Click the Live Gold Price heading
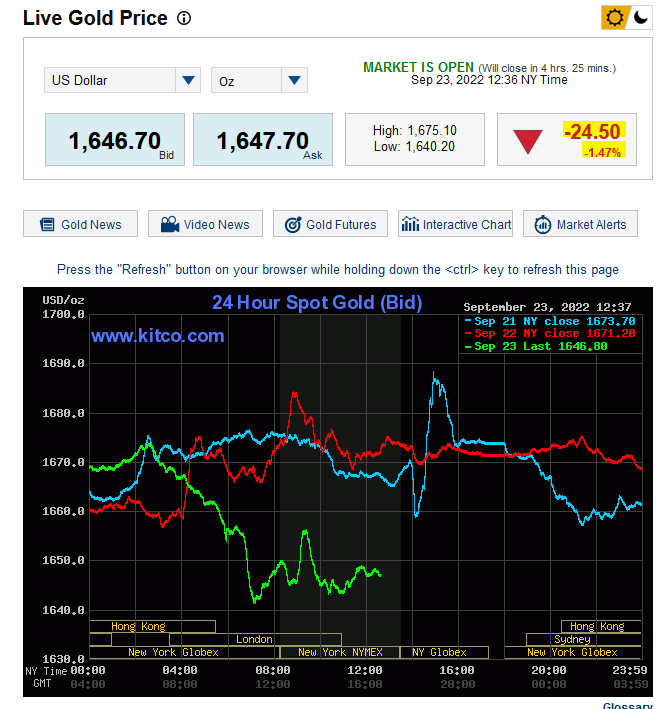The width and height of the screenshot is (666, 709). tap(95, 18)
